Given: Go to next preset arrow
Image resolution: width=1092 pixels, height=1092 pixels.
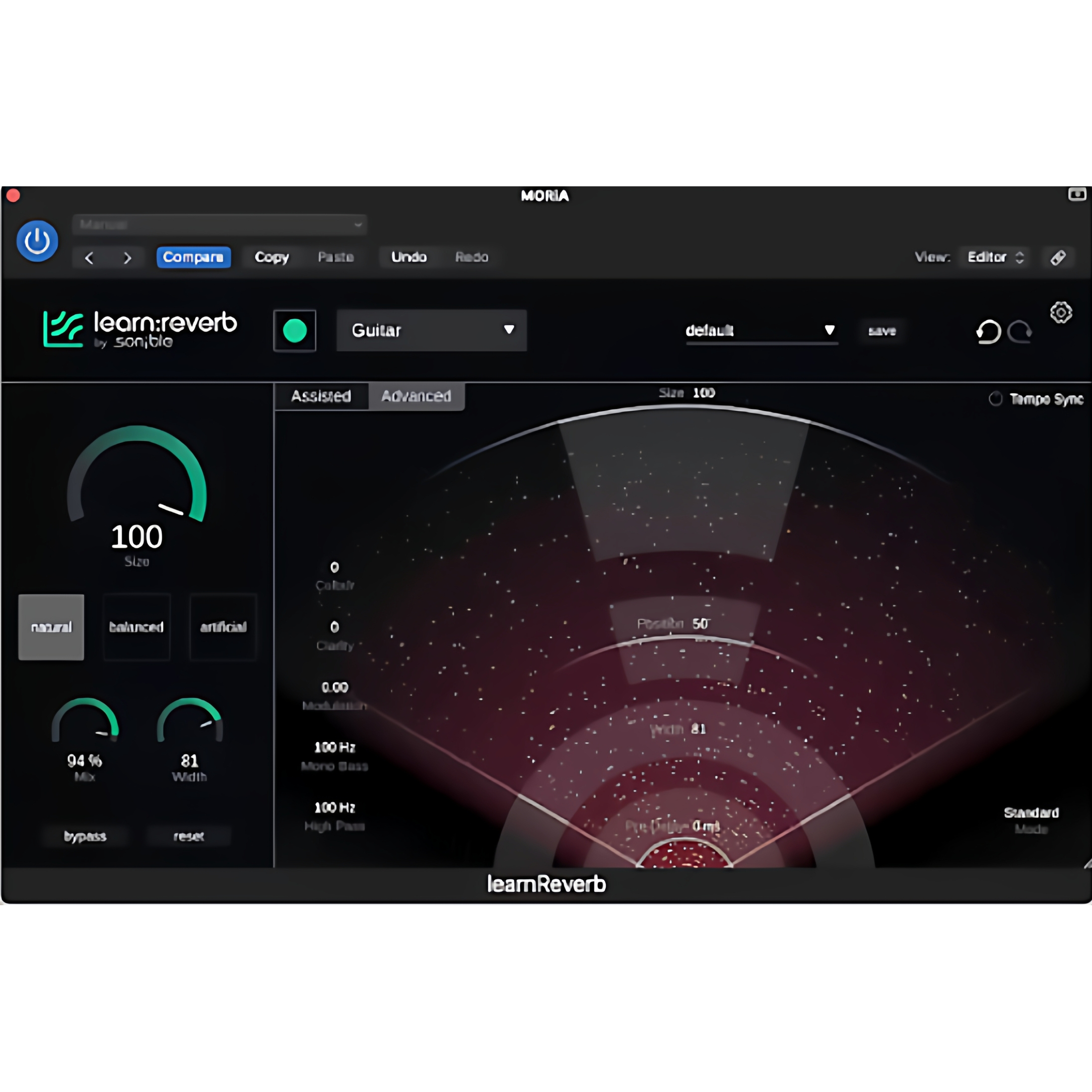Looking at the screenshot, I should (127, 259).
